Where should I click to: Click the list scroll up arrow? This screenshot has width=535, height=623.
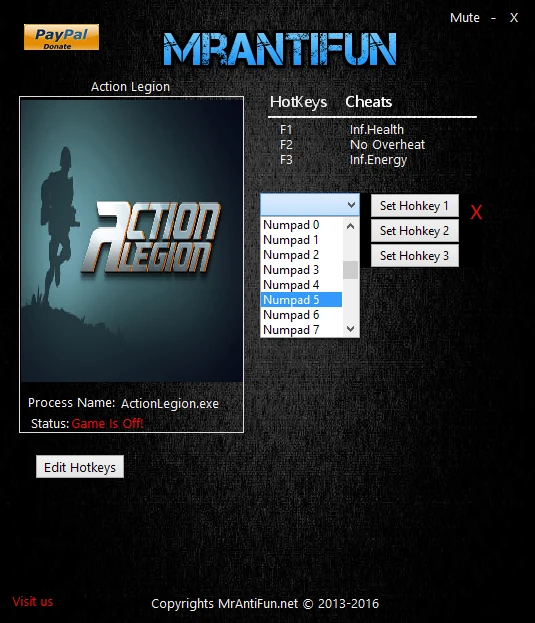click(x=350, y=226)
